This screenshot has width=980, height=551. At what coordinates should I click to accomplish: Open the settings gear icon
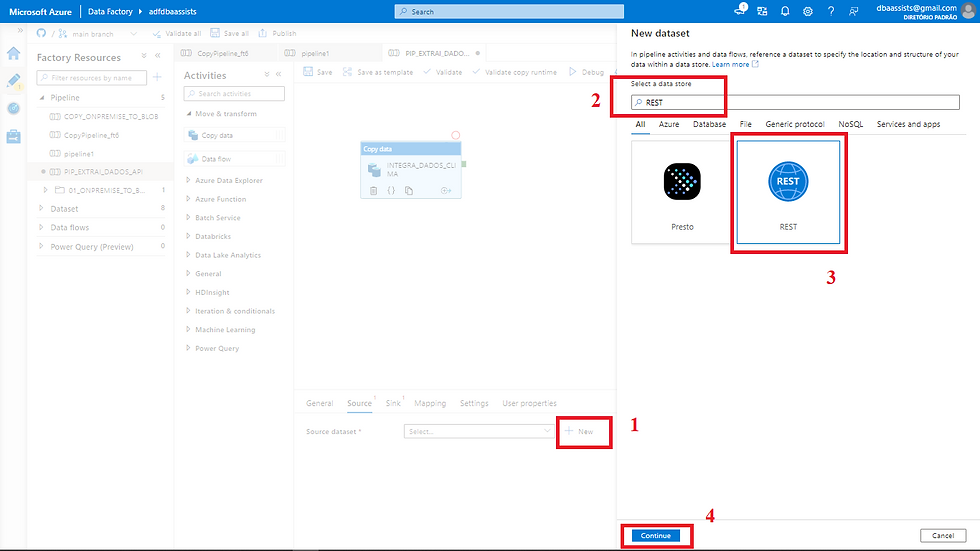click(808, 11)
